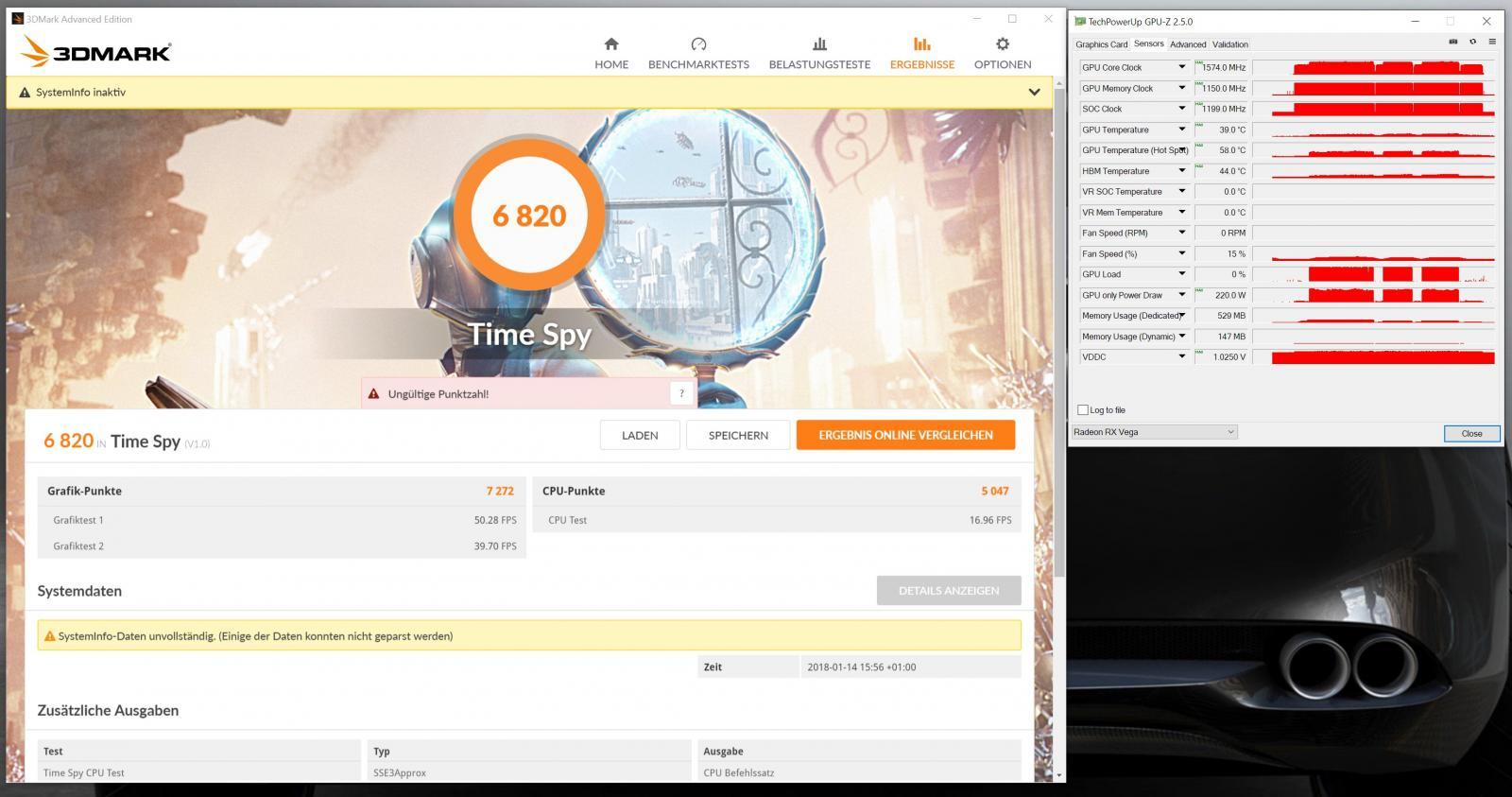
Task: Switch to the Graphics Card tab
Action: pos(1101,44)
